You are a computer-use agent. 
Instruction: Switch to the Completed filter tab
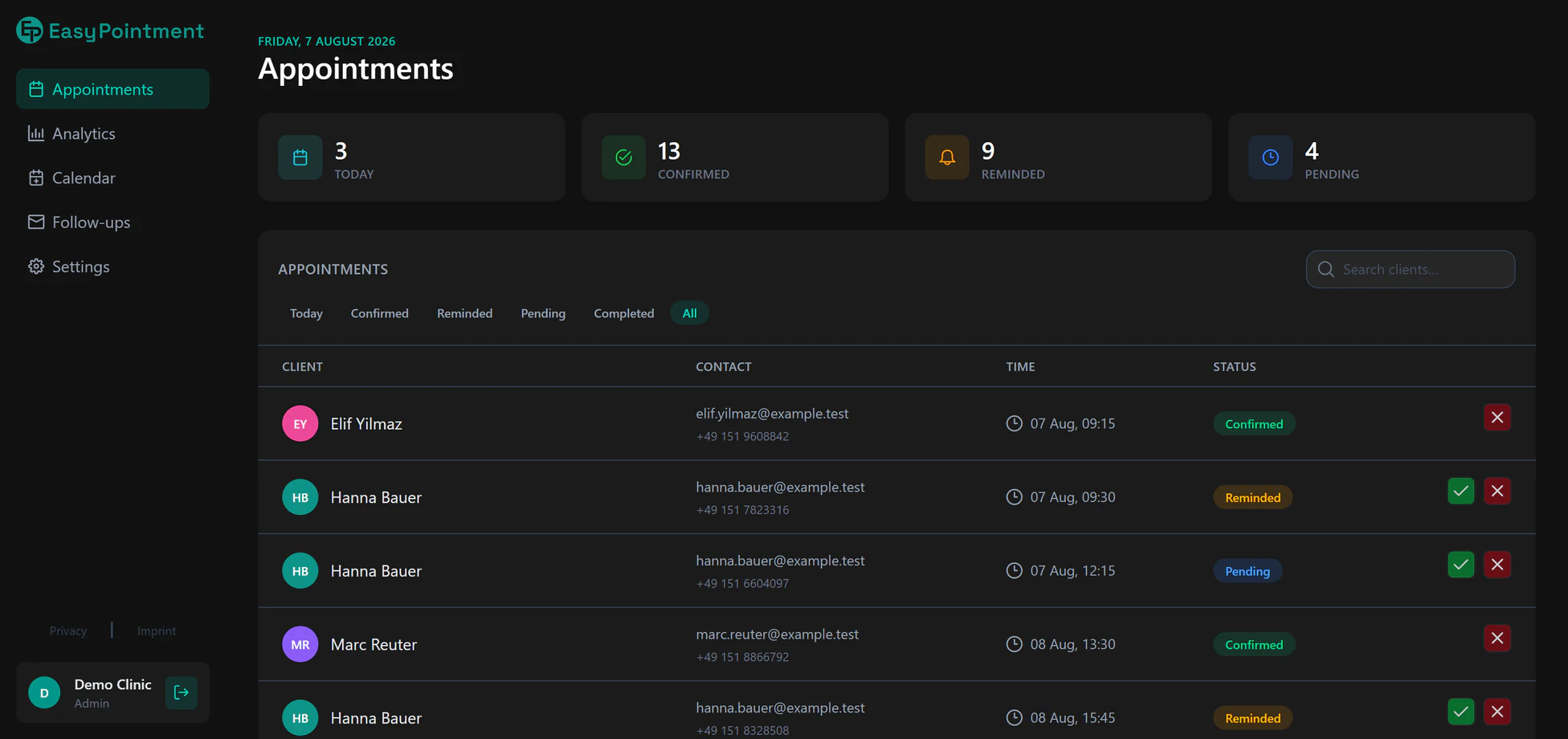pos(624,313)
